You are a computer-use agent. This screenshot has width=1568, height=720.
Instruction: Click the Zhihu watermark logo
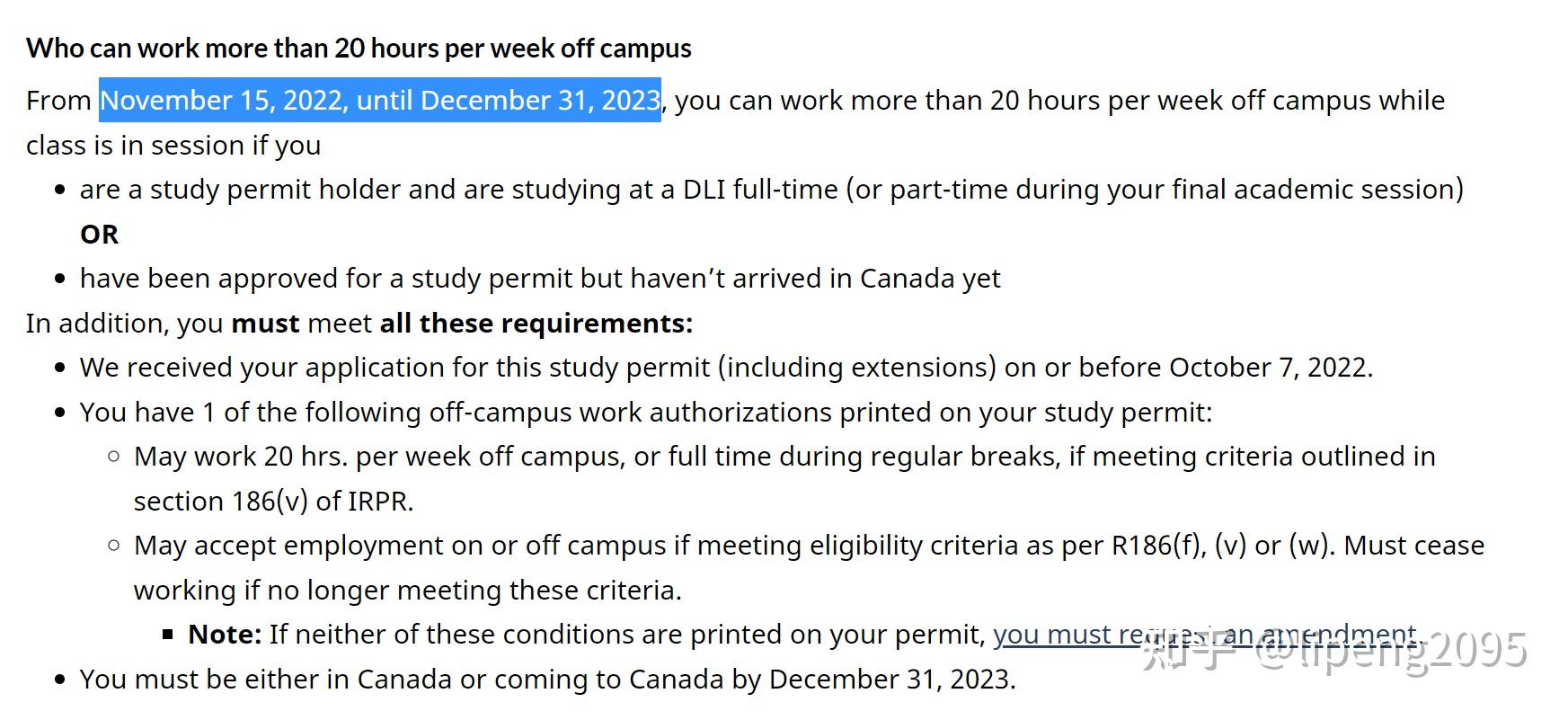[1189, 649]
